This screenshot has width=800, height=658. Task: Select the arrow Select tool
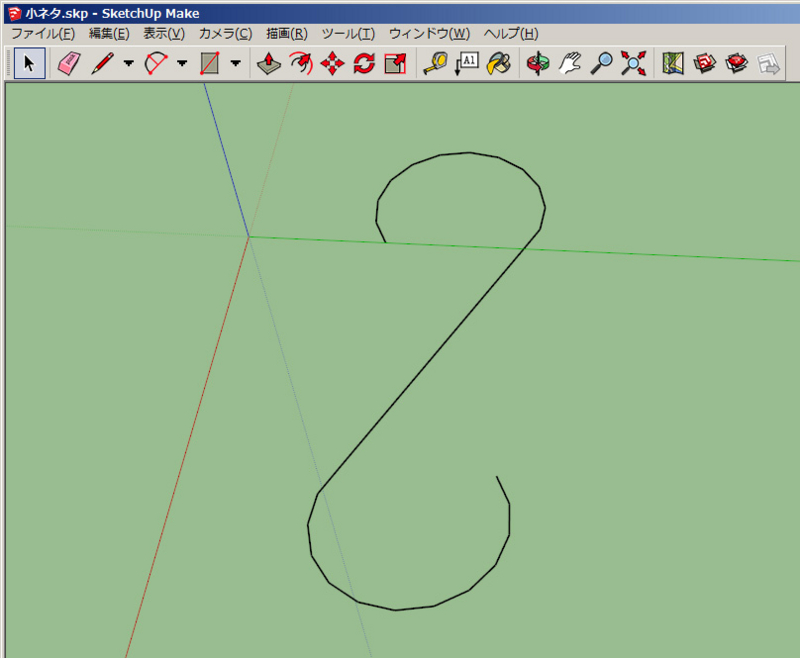click(x=28, y=62)
